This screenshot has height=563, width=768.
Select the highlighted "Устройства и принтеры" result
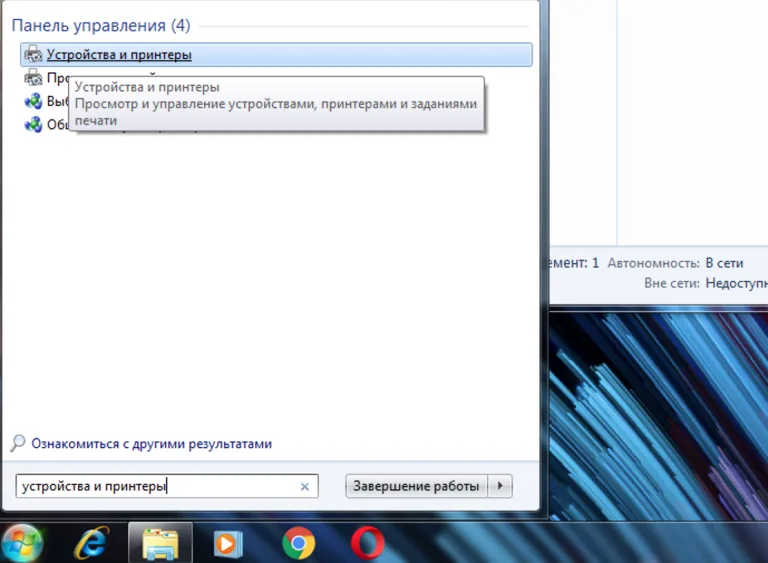click(x=276, y=54)
